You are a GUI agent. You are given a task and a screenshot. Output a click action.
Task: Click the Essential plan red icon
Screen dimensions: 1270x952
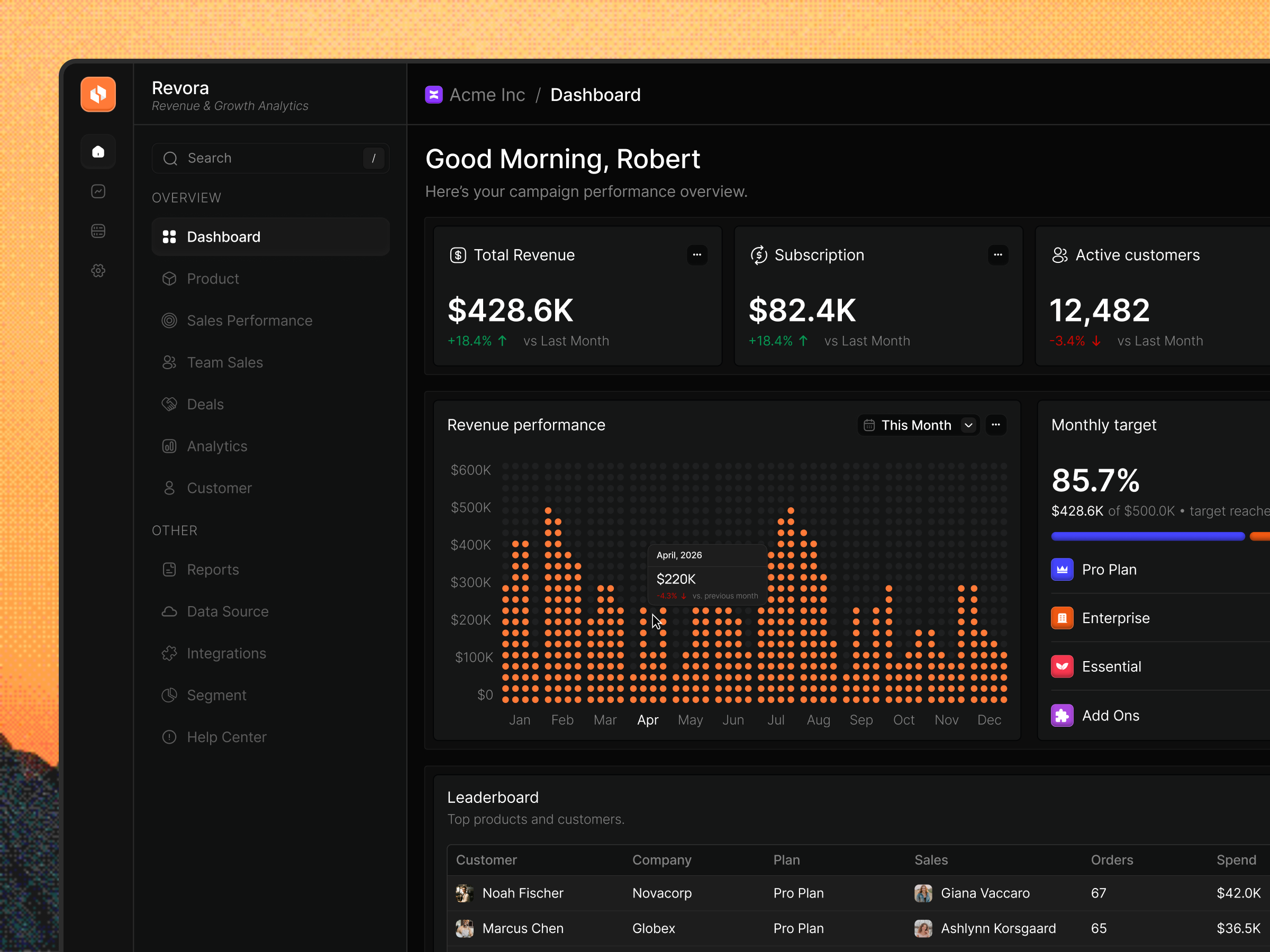tap(1062, 666)
